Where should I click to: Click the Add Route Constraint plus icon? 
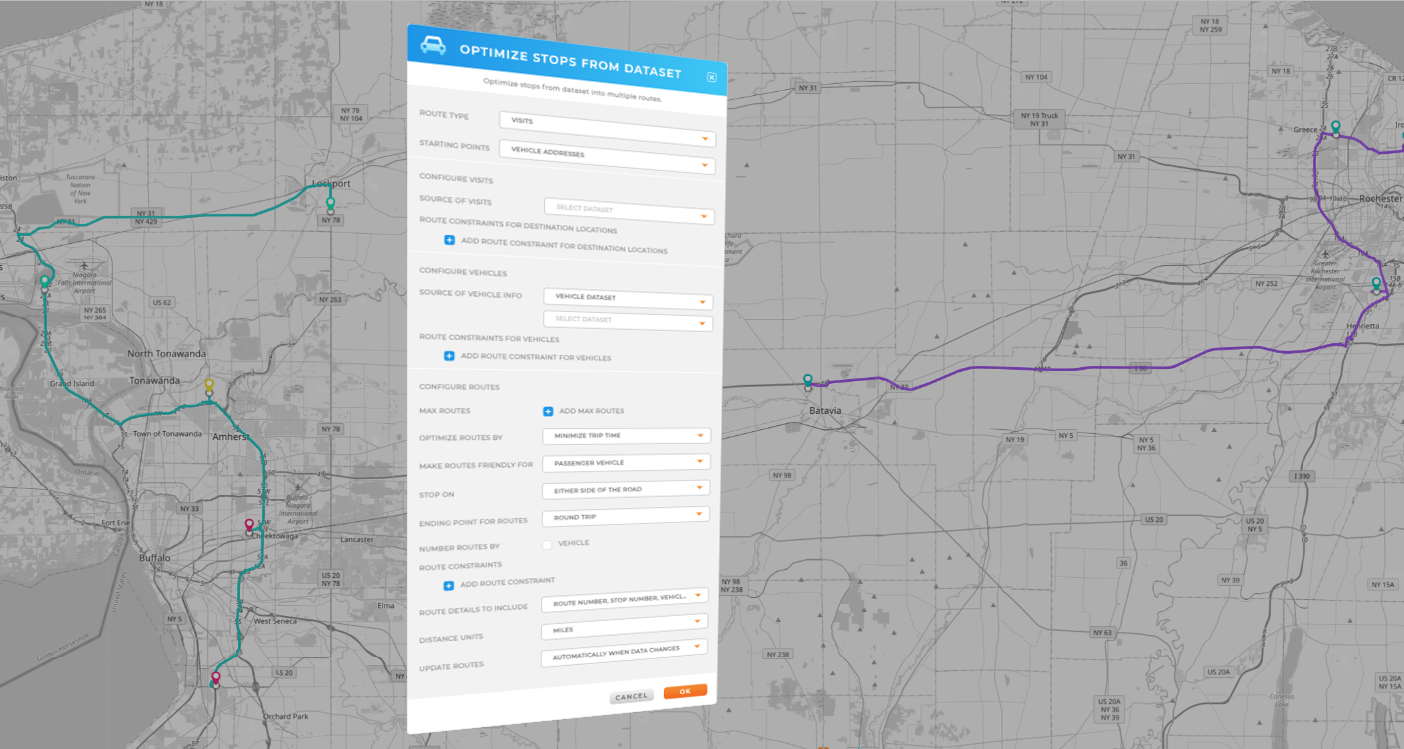coord(448,586)
